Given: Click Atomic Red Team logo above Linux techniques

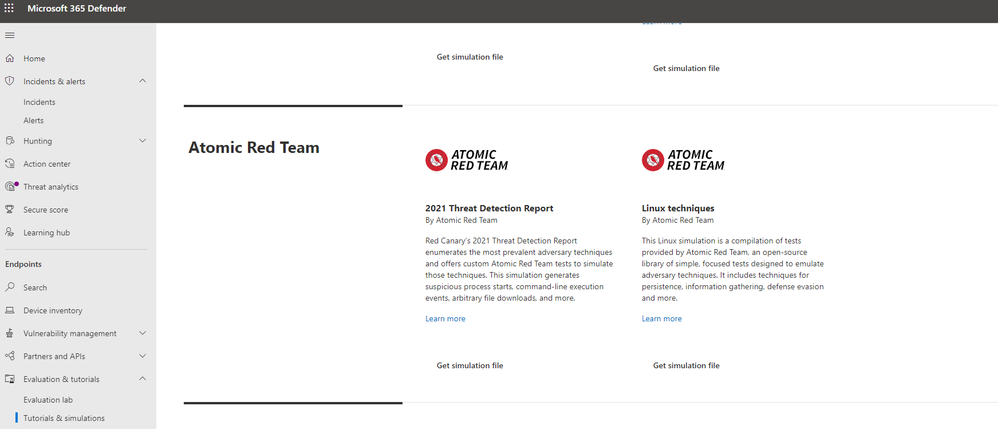Looking at the screenshot, I should pyautogui.click(x=684, y=160).
